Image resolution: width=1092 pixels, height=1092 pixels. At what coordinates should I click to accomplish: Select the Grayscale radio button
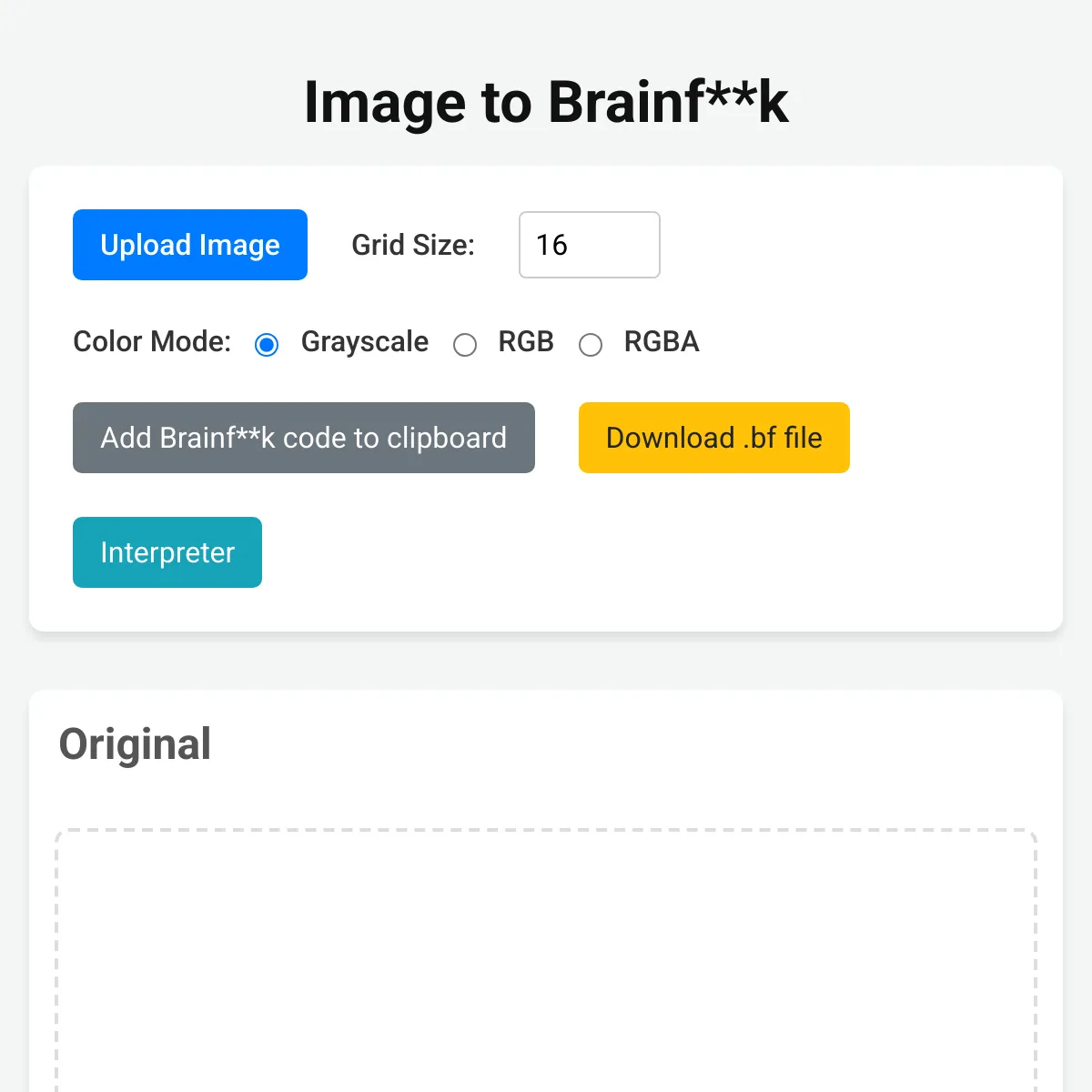[267, 345]
